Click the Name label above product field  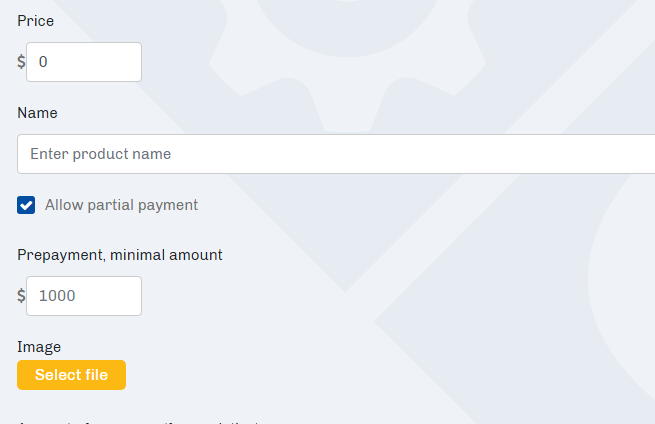(37, 113)
